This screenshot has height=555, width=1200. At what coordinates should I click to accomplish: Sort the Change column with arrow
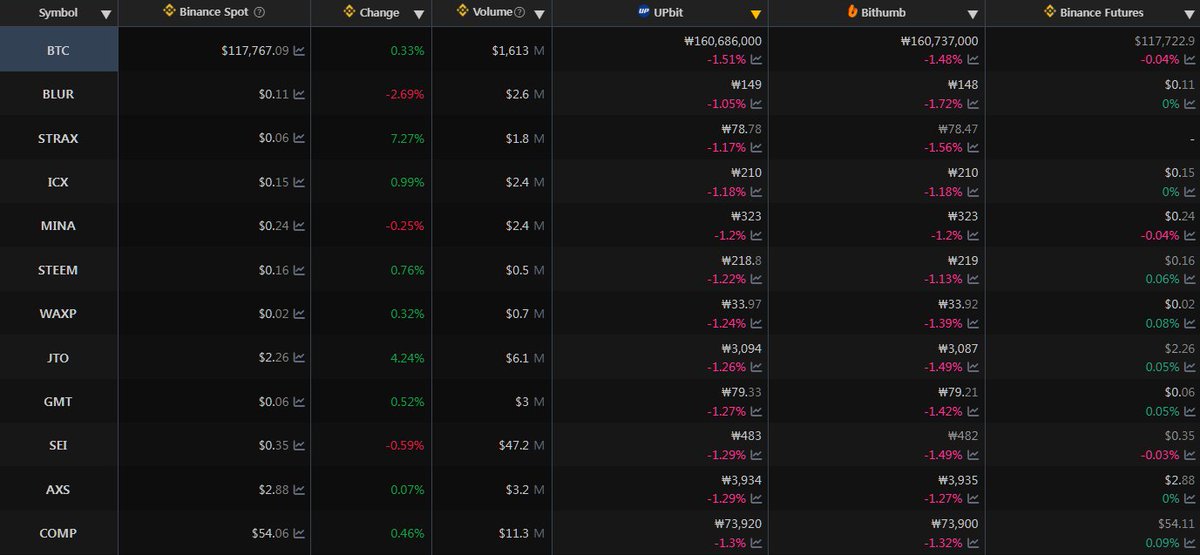(419, 14)
